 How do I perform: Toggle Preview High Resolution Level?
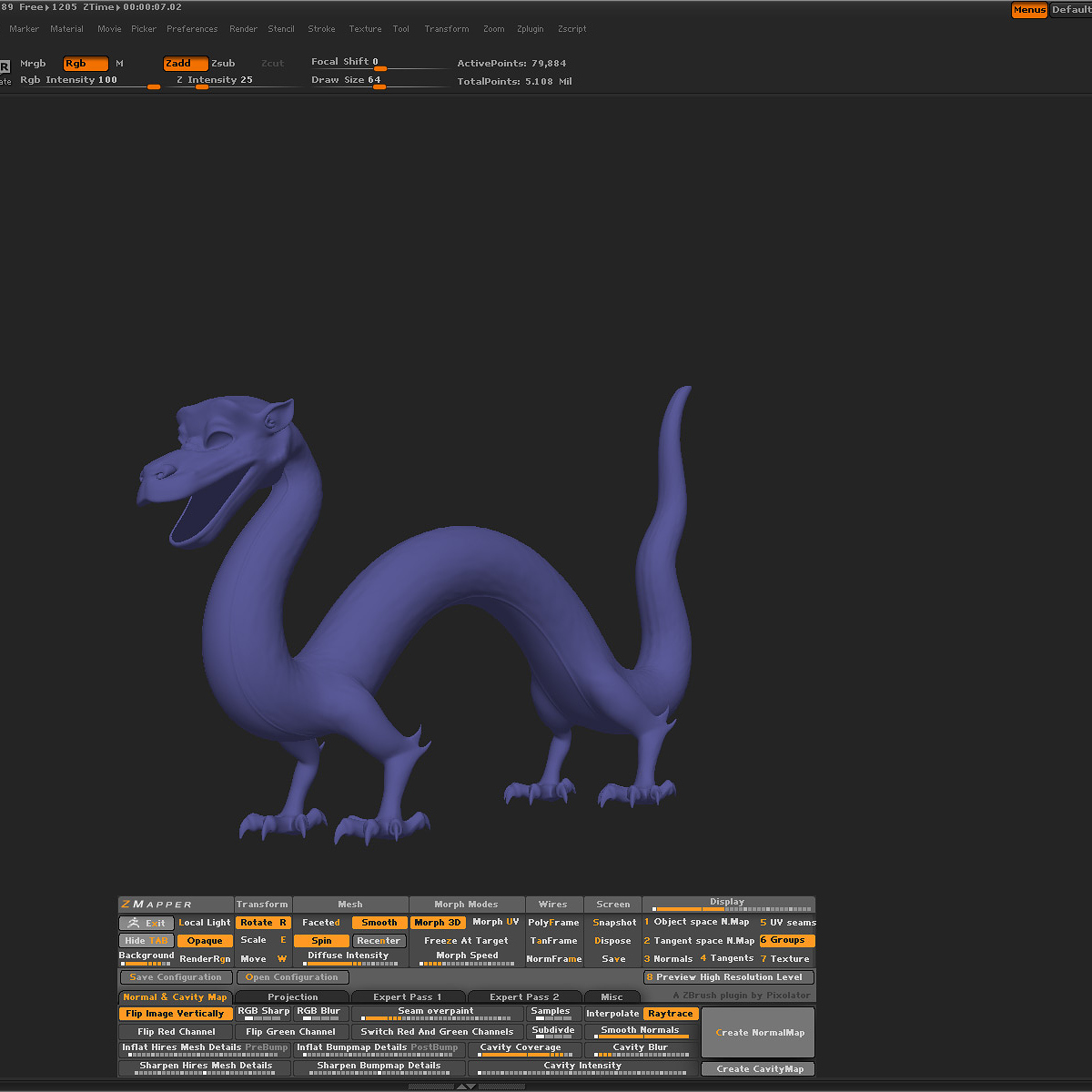[729, 977]
